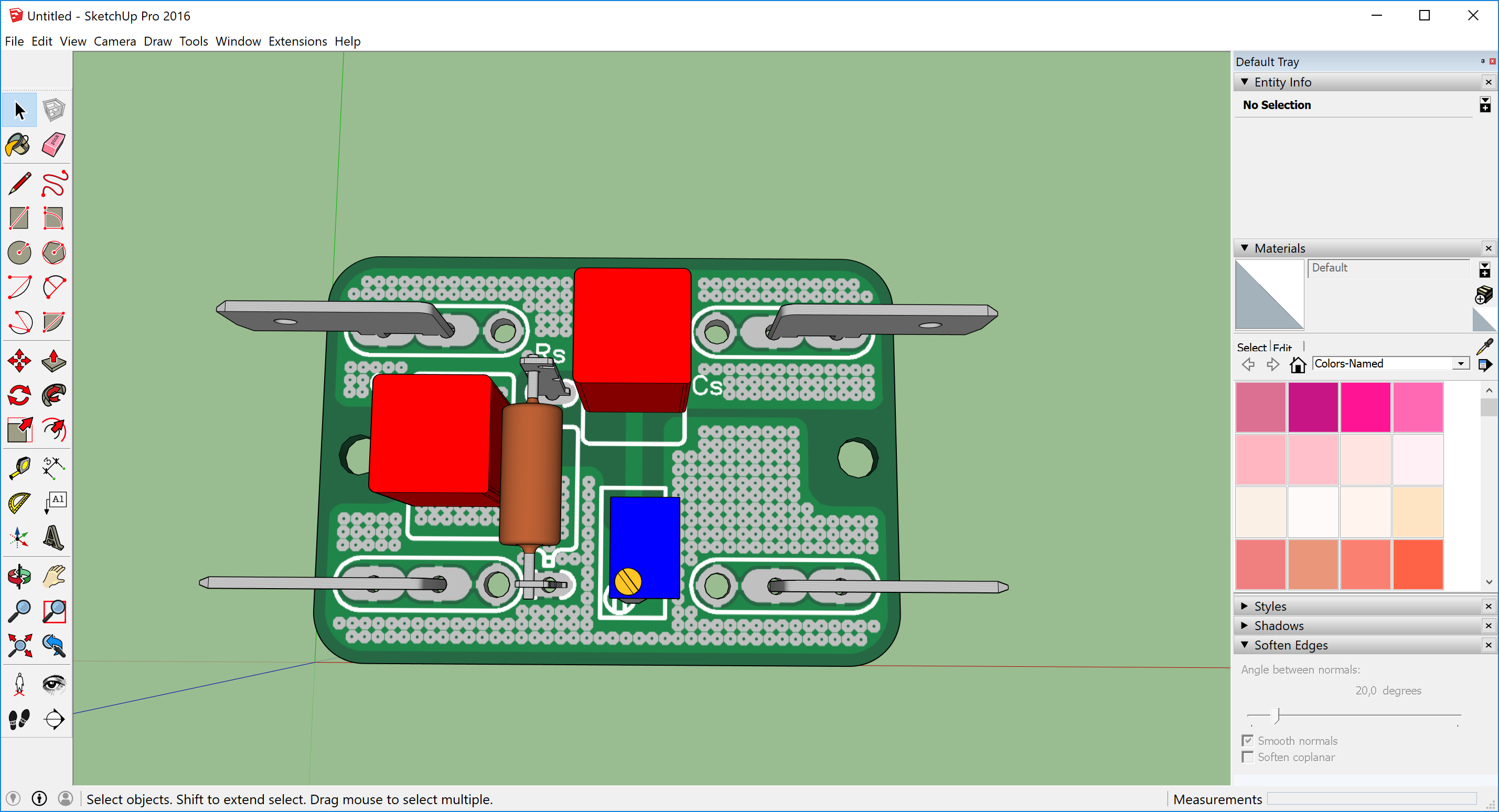Pick the bright orange-red color swatch
Screen dimensions: 1499x812
pyautogui.click(x=1417, y=564)
